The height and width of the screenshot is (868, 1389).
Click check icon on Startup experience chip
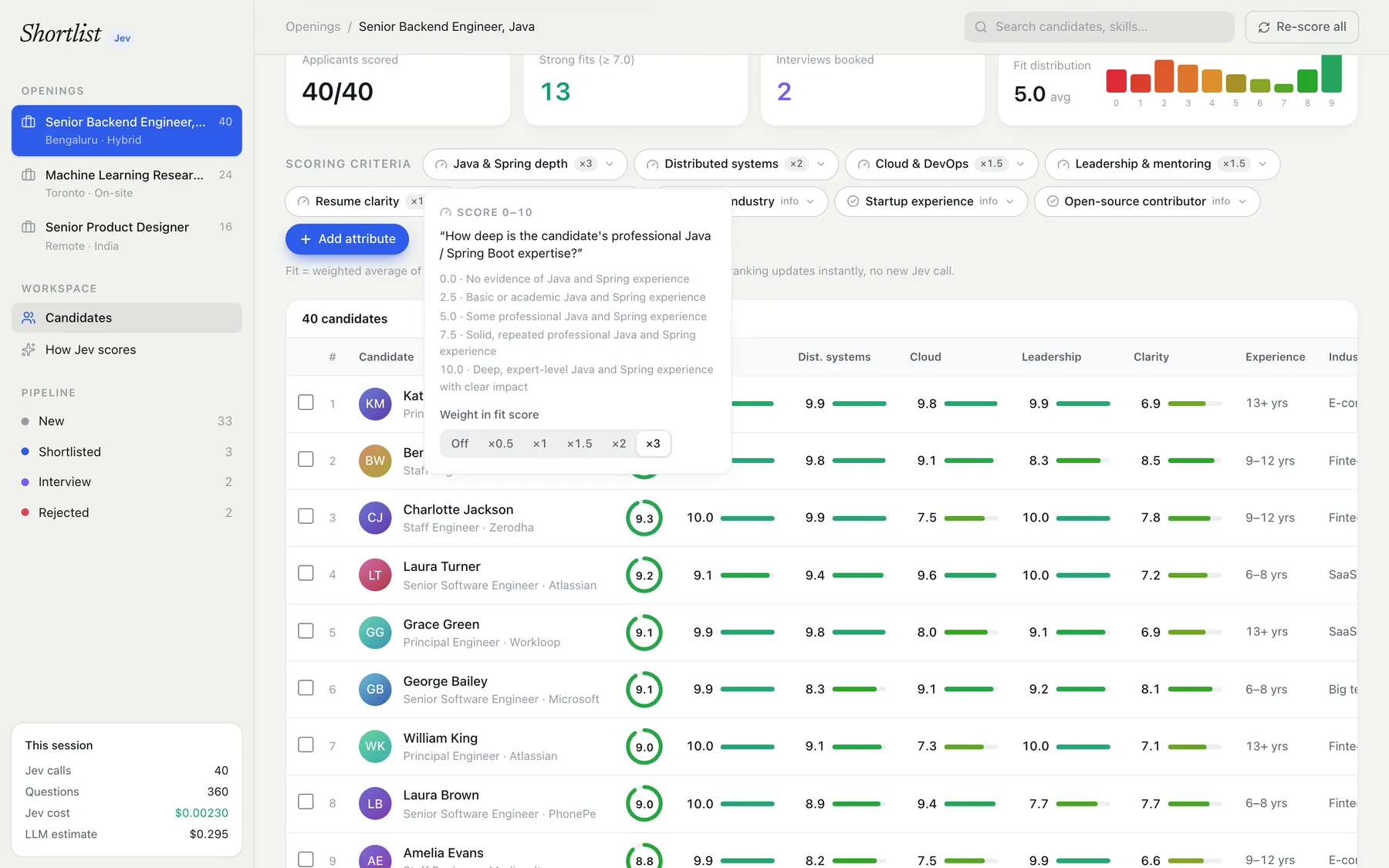tap(853, 201)
